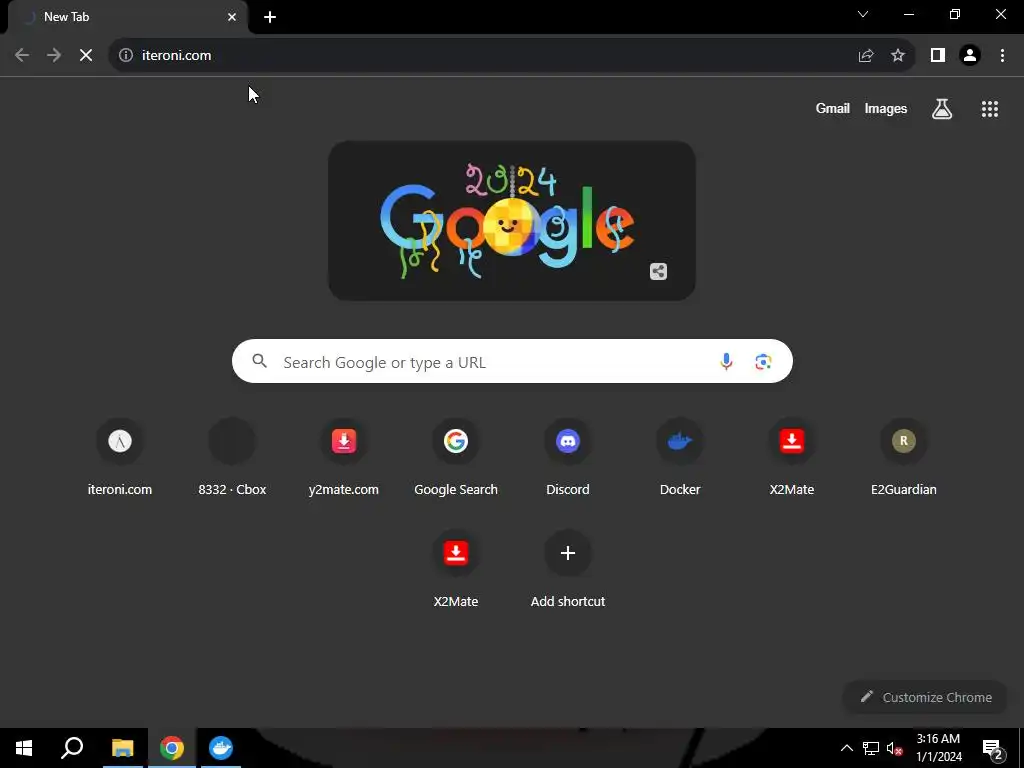Go back to the previous page
The height and width of the screenshot is (768, 1024).
(x=22, y=56)
